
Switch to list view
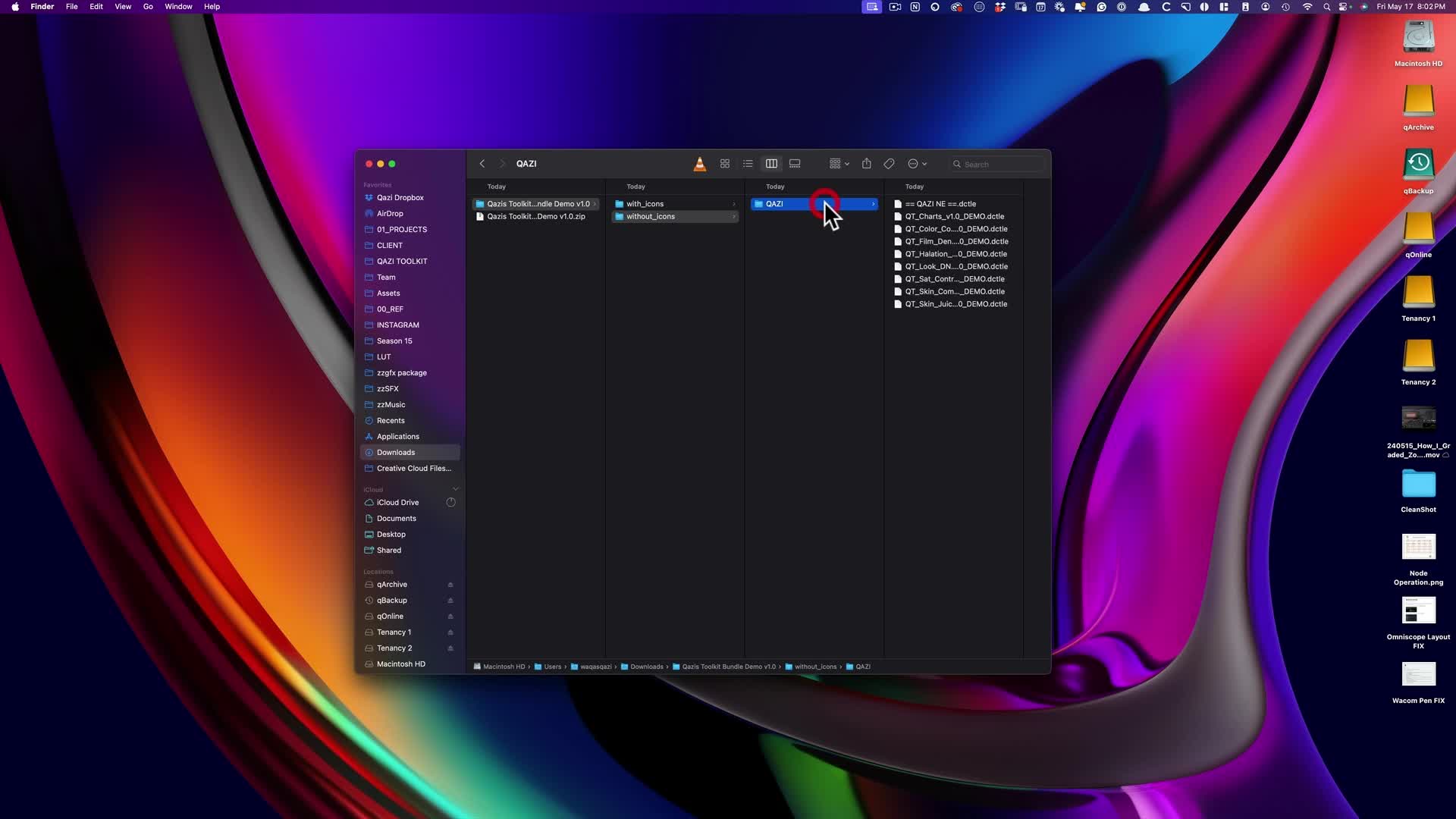(748, 164)
